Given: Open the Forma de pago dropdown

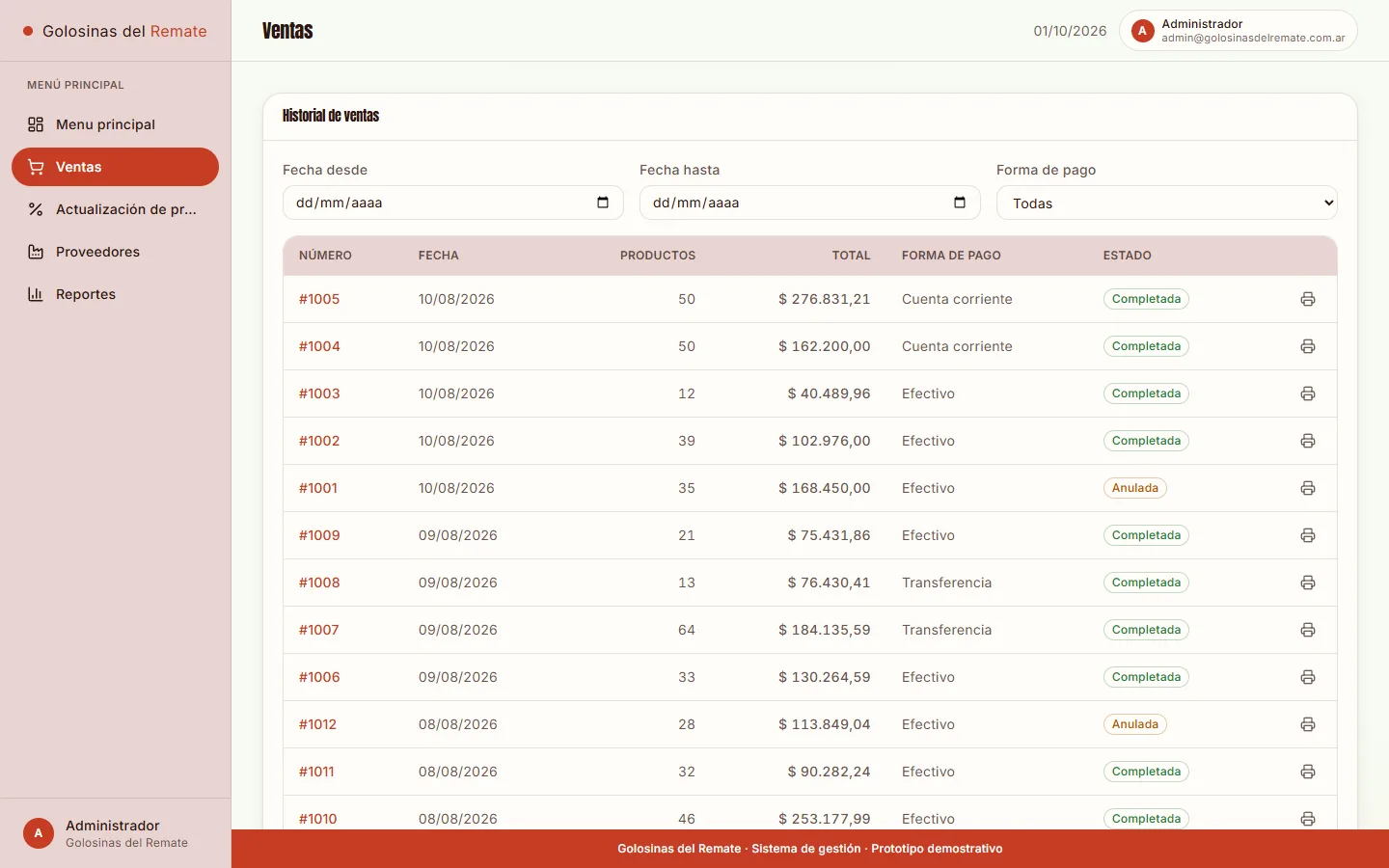Looking at the screenshot, I should (1167, 203).
